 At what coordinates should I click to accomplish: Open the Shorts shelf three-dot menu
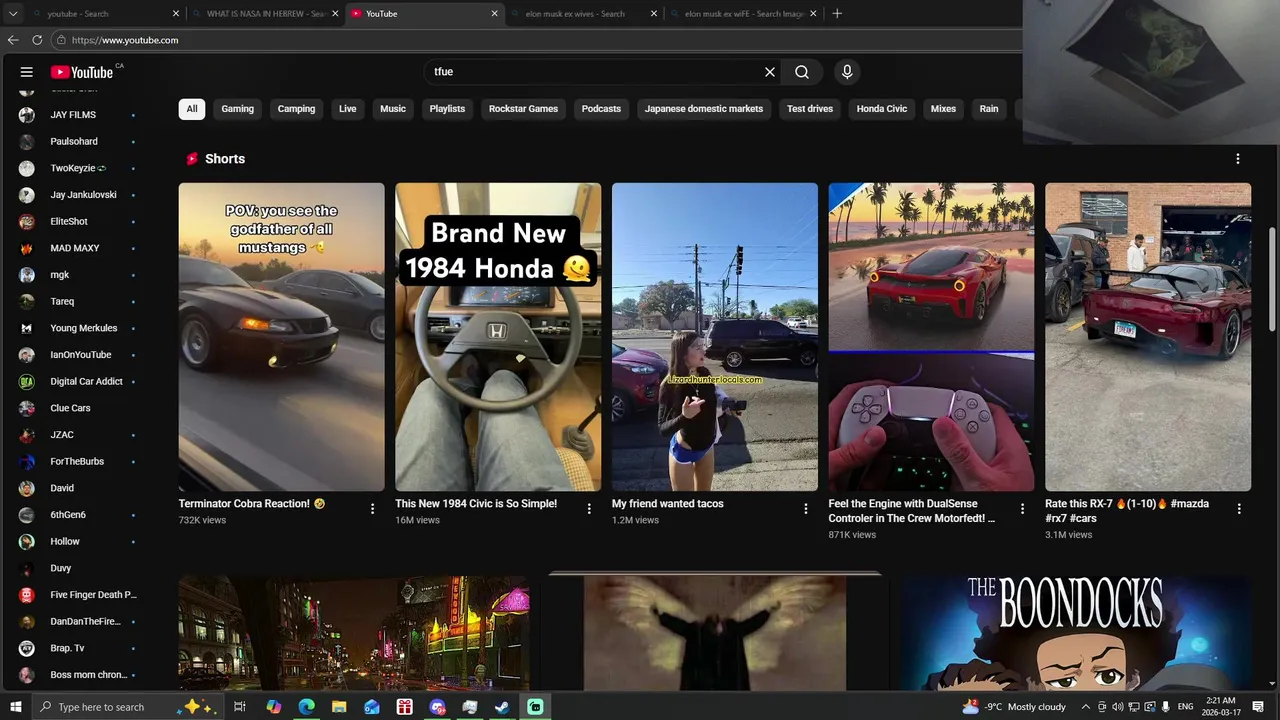(1238, 159)
